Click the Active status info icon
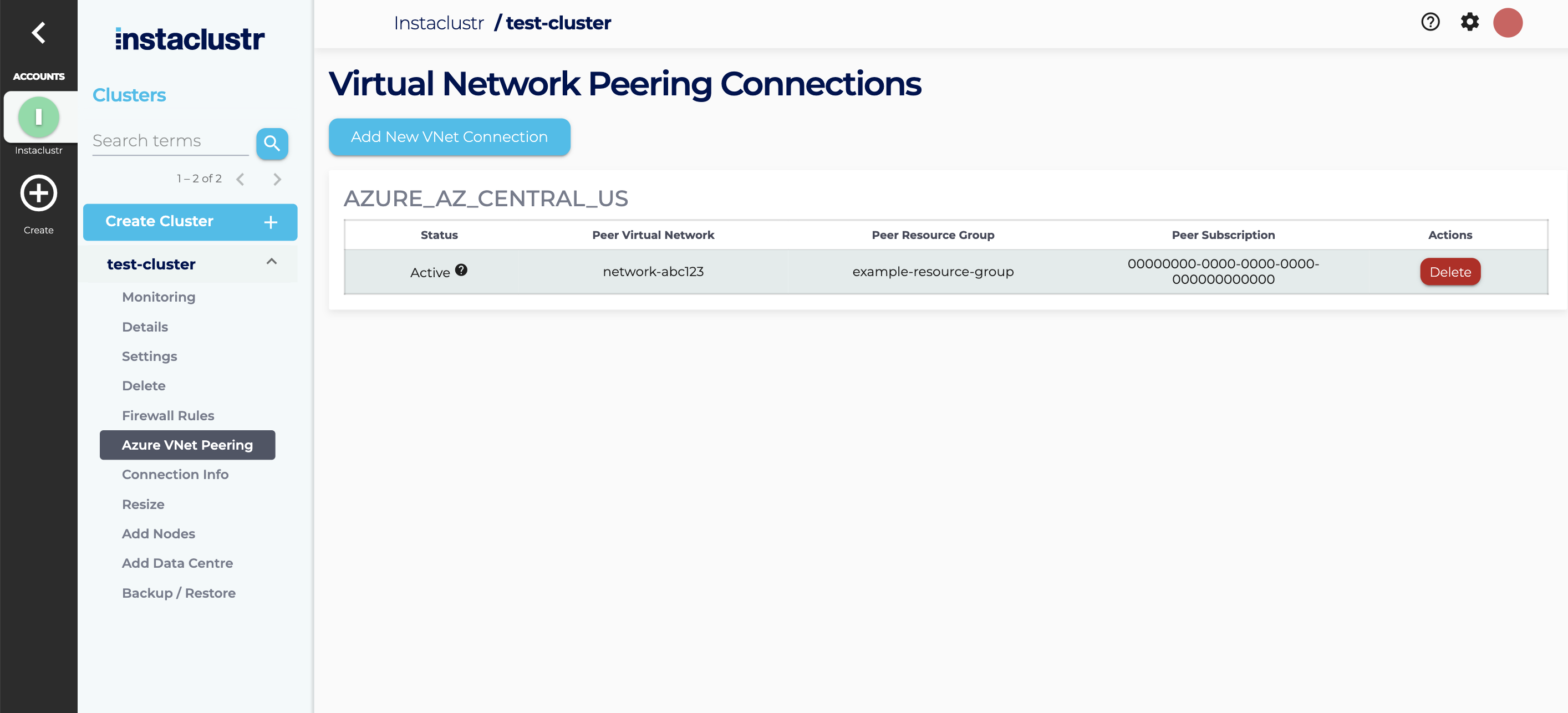The width and height of the screenshot is (1568, 713). click(x=461, y=271)
